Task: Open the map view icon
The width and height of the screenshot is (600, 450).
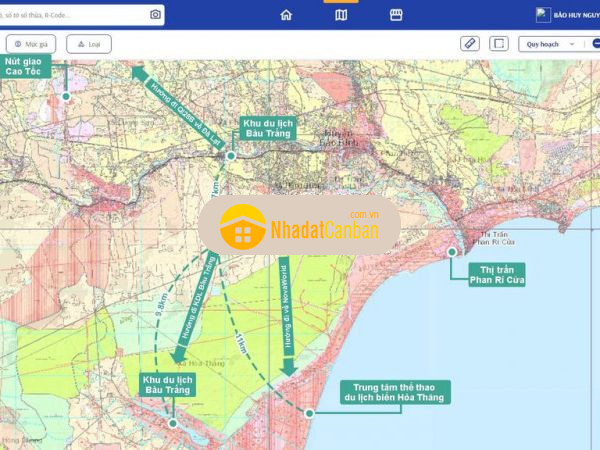Action: pos(341,15)
